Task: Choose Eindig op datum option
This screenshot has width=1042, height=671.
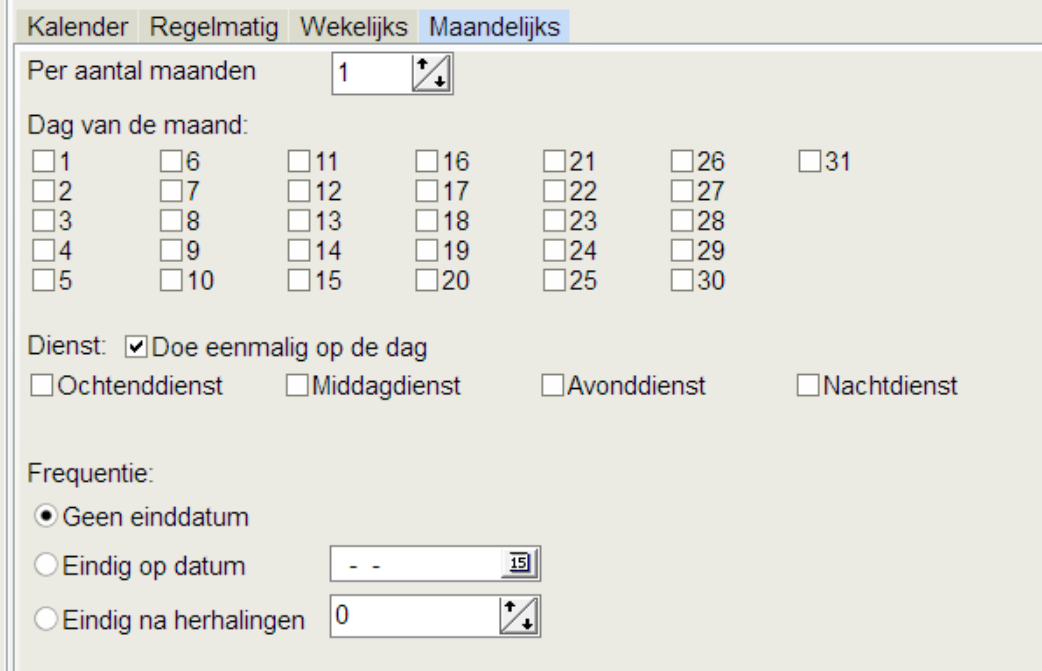Action: click(x=45, y=566)
